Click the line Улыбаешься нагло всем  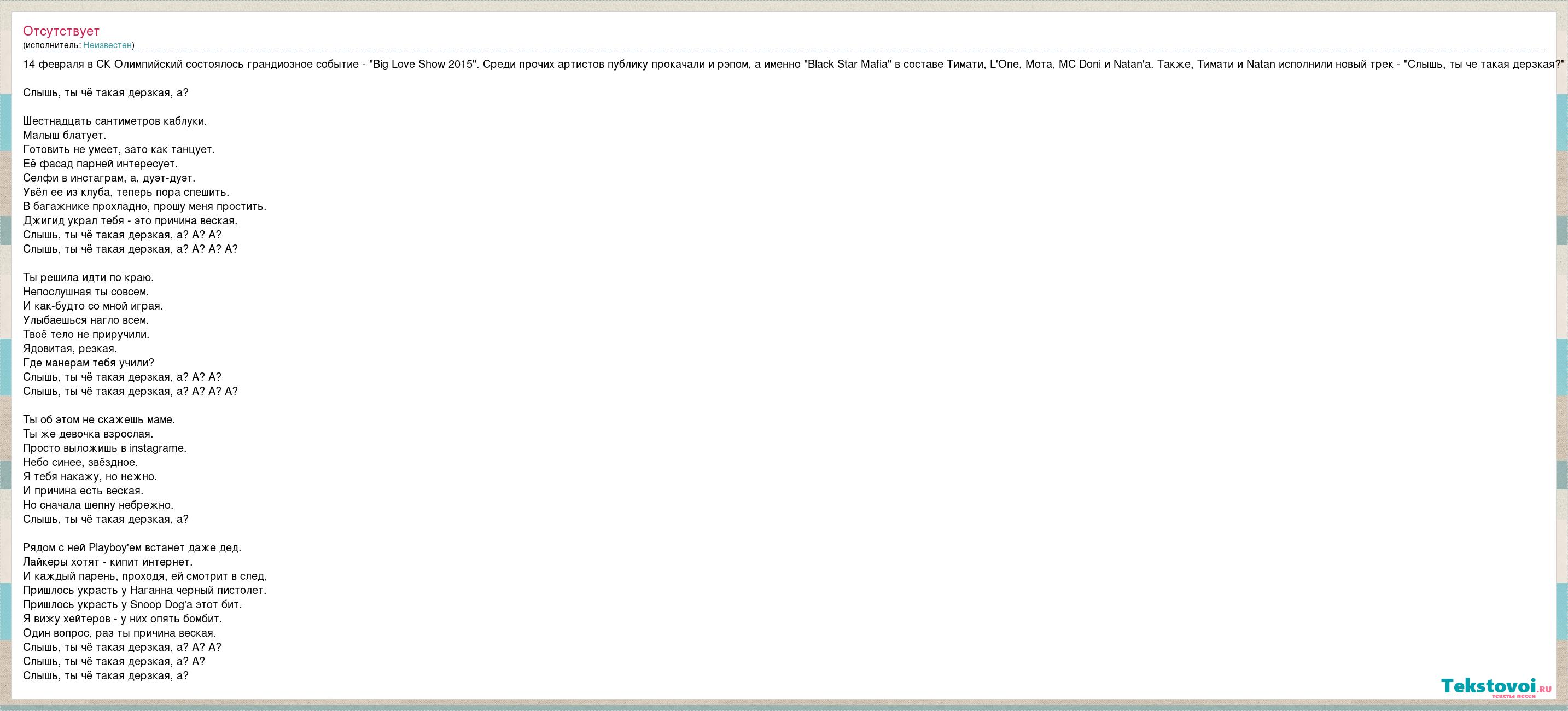(86, 320)
